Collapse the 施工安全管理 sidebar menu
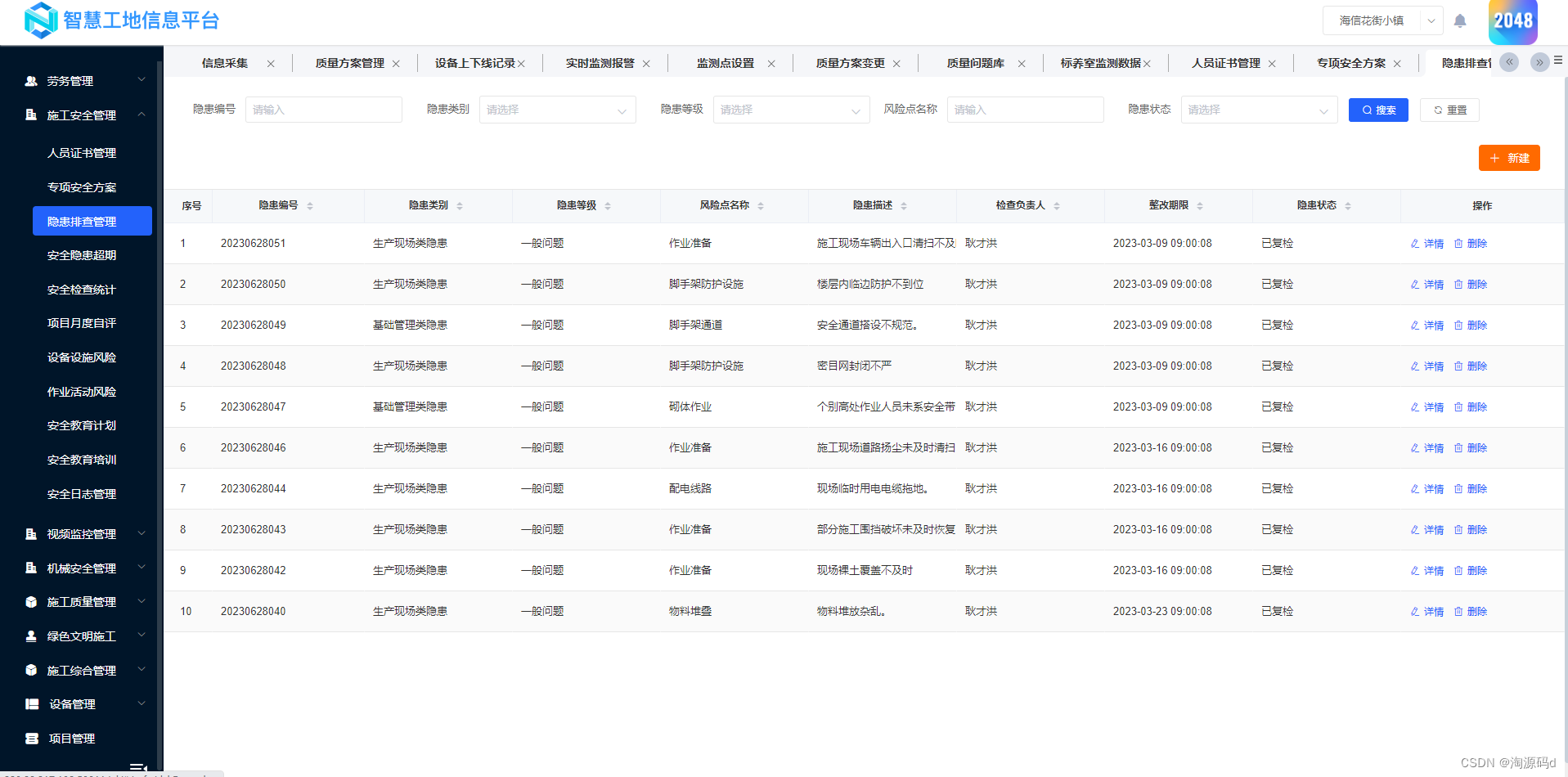 pos(82,115)
